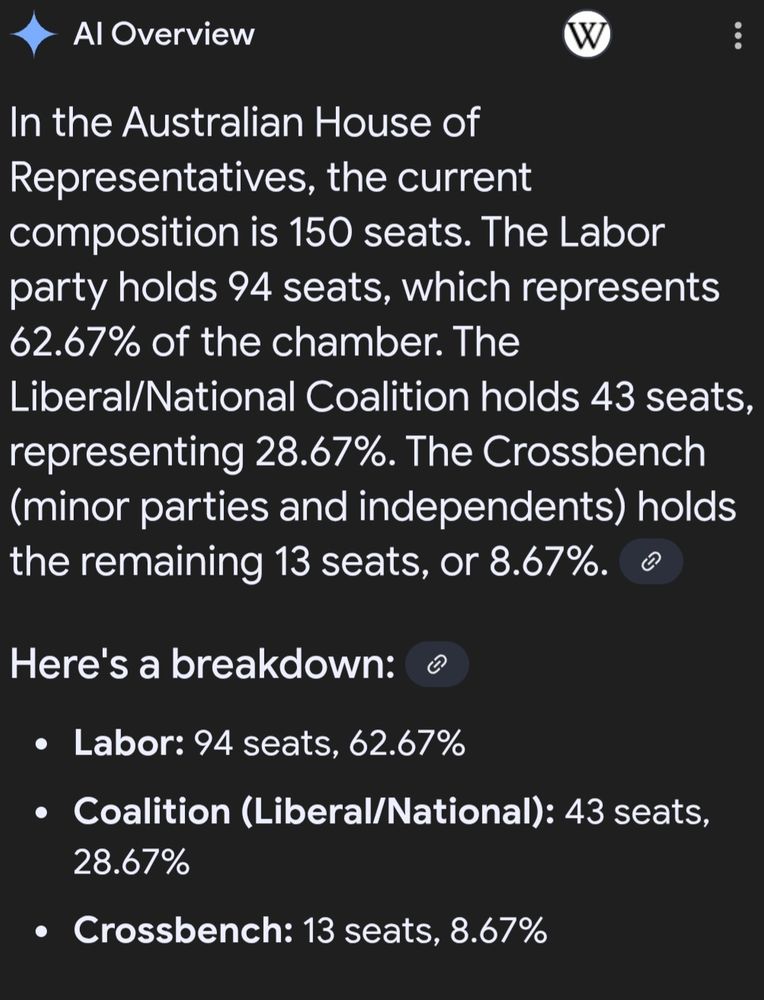The image size is (764, 1000).
Task: Click the AI Overview sparkle icon
Action: click(x=33, y=35)
